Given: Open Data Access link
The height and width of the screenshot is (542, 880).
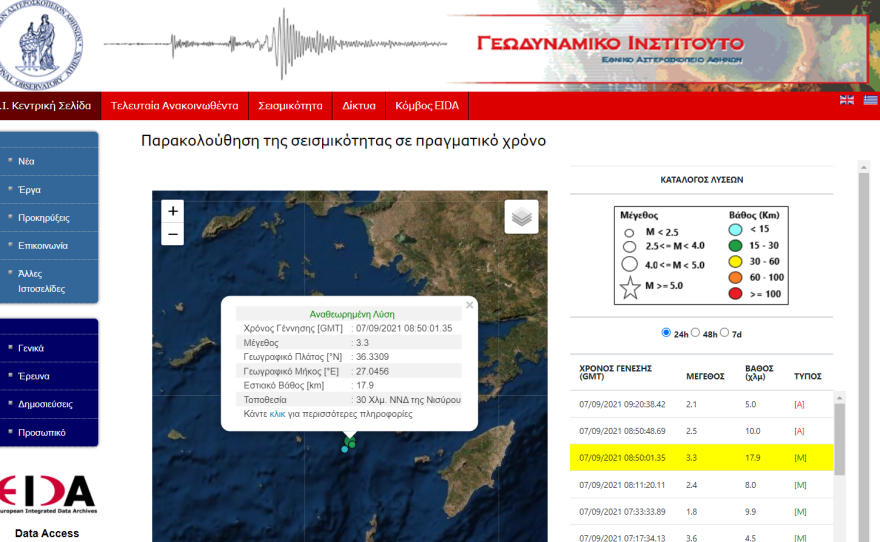Looking at the screenshot, I should 47,534.
